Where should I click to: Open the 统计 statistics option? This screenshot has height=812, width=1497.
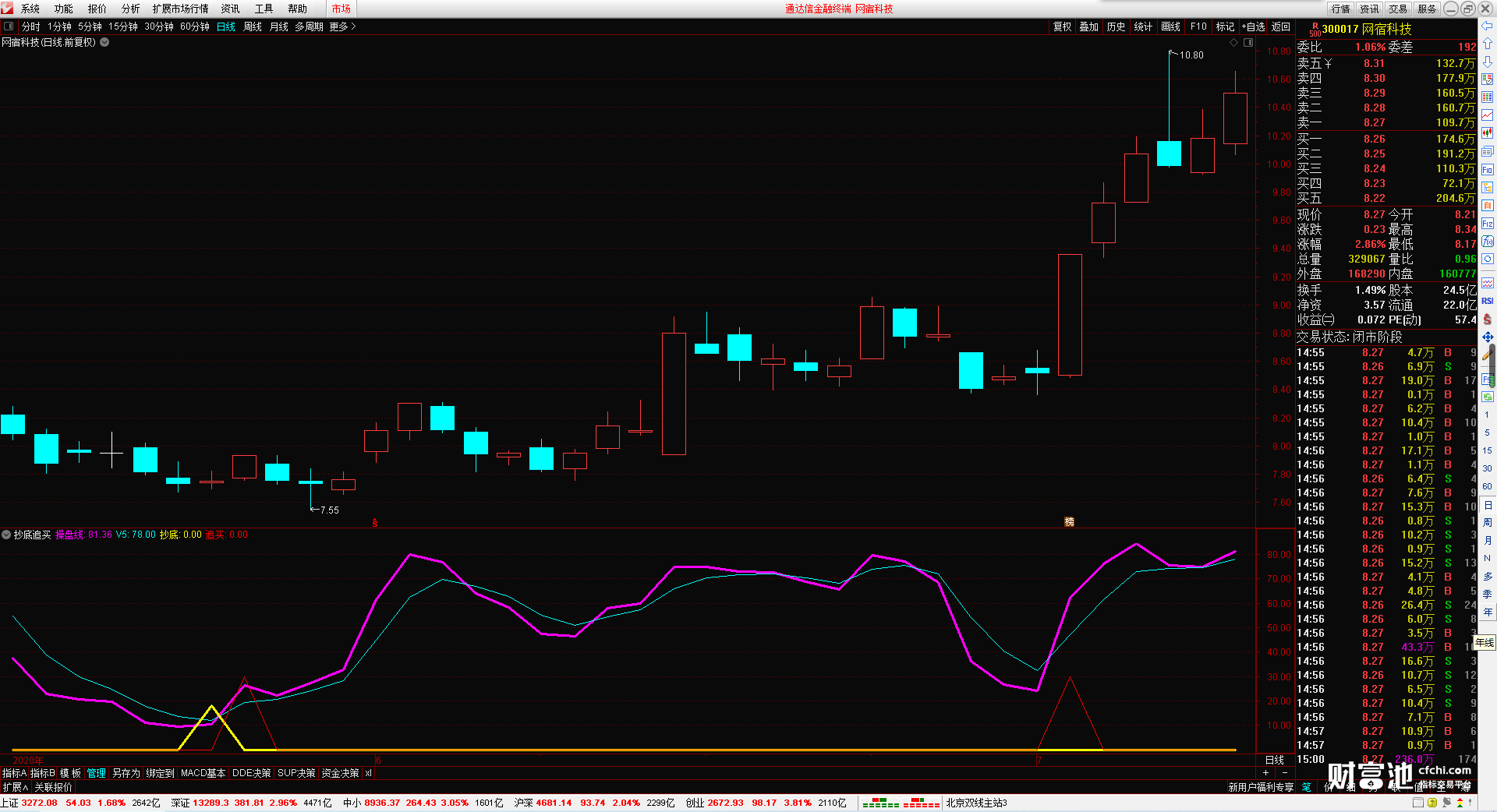pos(1143,26)
